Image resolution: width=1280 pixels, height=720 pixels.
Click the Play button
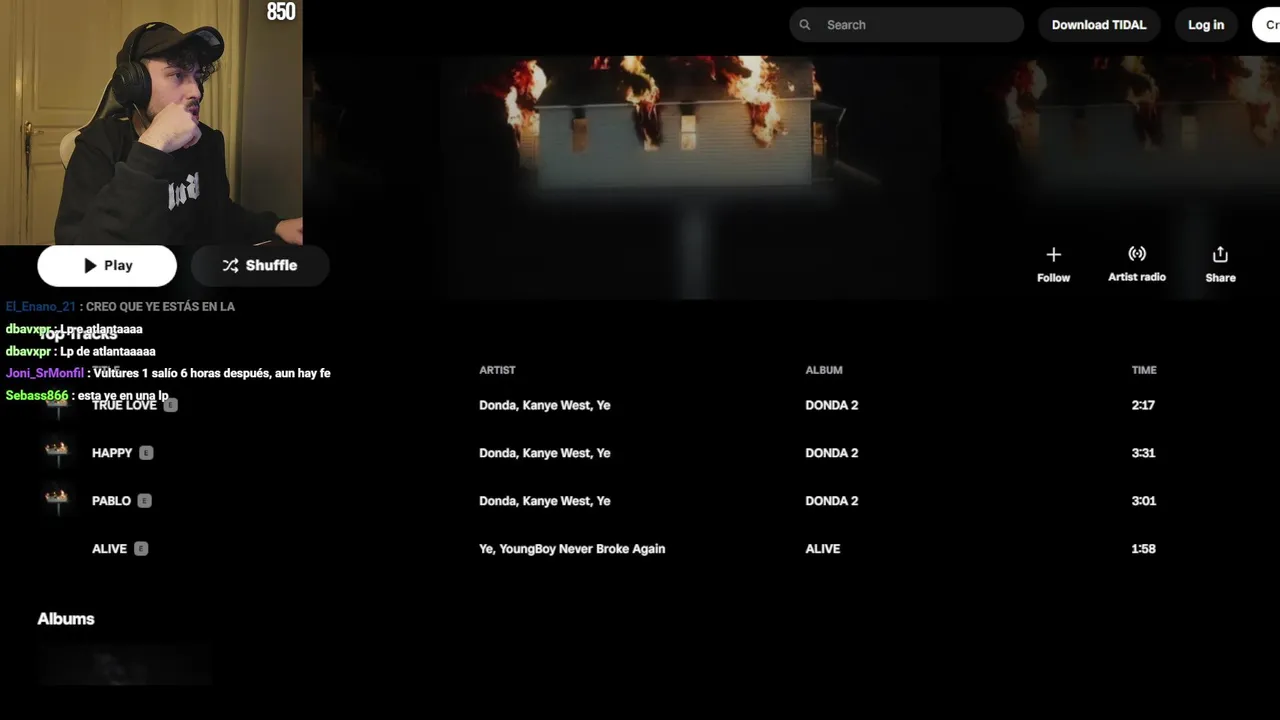tap(107, 266)
